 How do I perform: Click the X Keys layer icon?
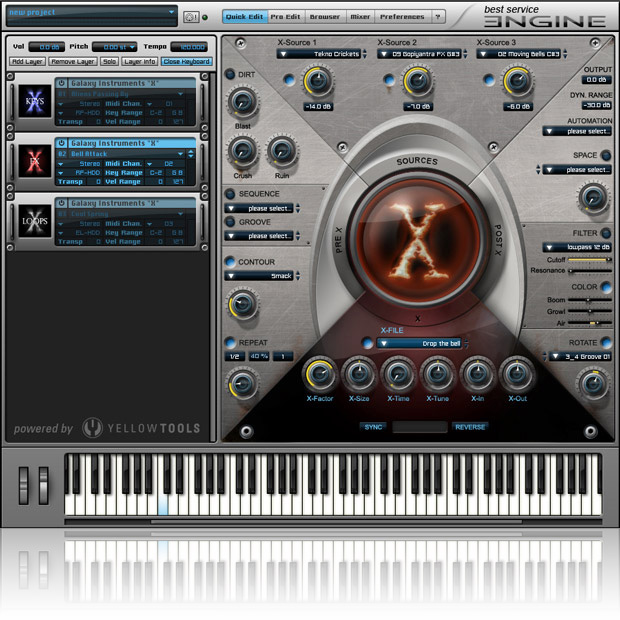(x=34, y=102)
